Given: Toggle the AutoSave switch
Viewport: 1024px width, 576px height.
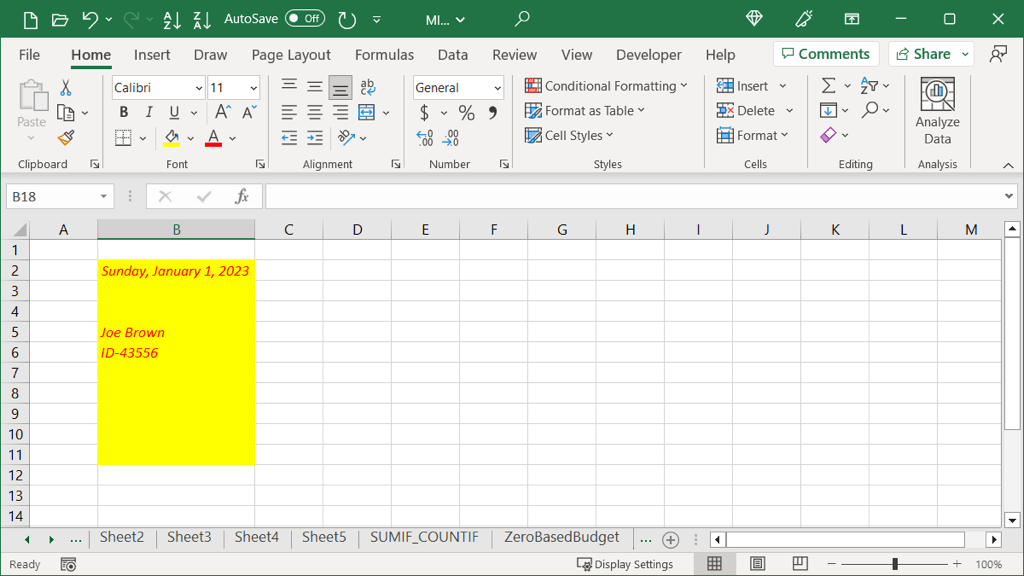Looking at the screenshot, I should coord(304,19).
